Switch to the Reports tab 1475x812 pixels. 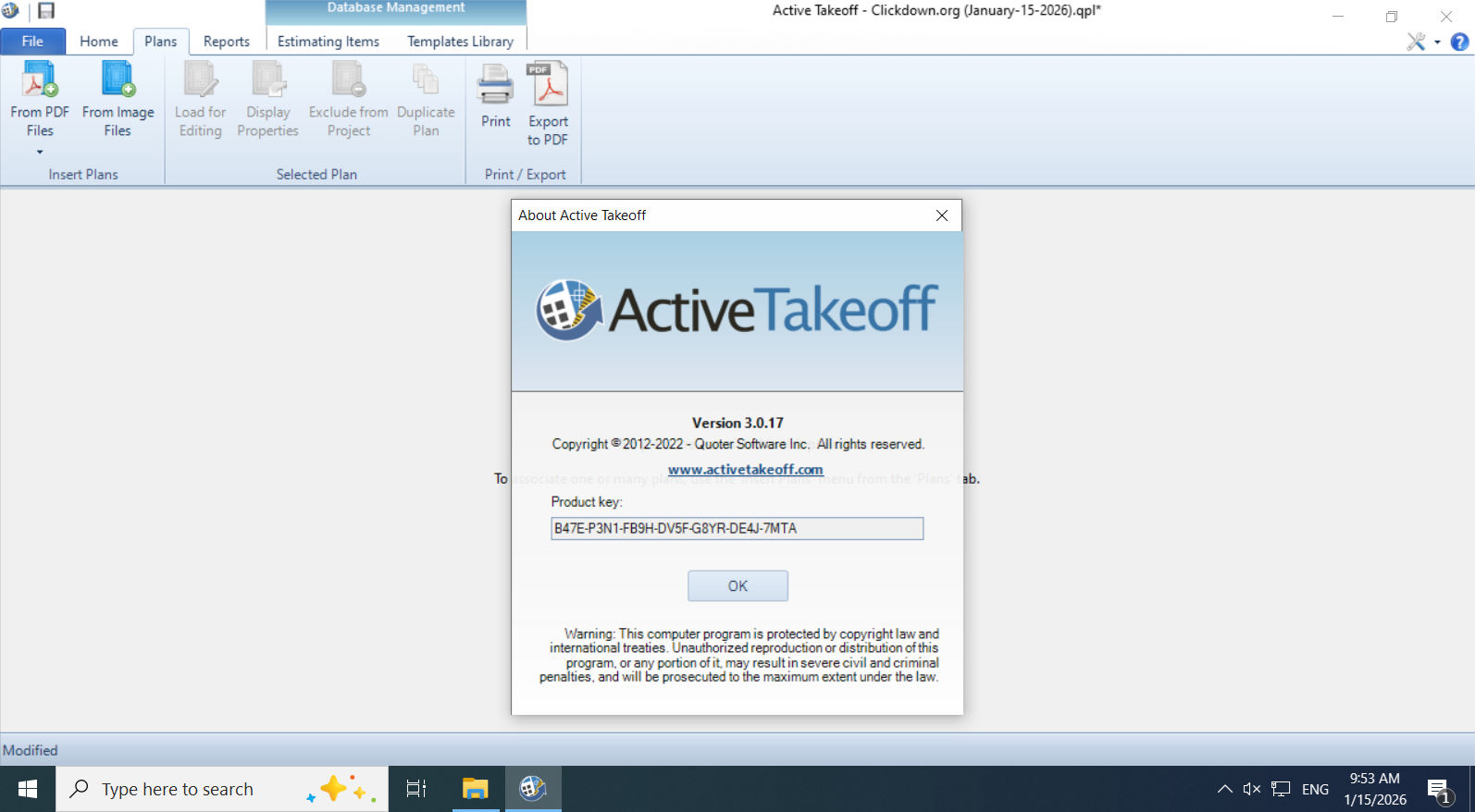tap(227, 42)
